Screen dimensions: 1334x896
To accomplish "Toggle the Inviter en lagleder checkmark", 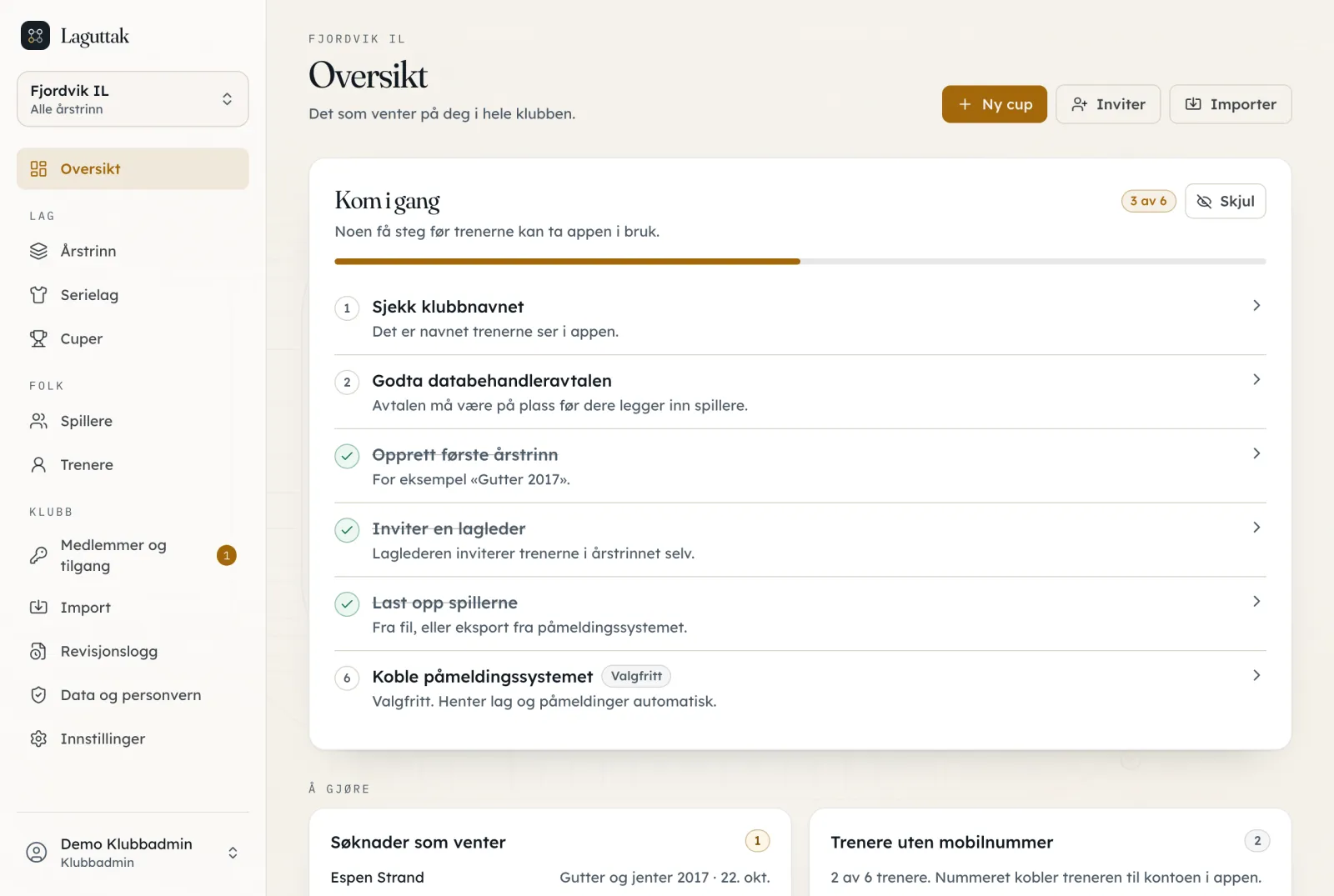I will click(347, 530).
